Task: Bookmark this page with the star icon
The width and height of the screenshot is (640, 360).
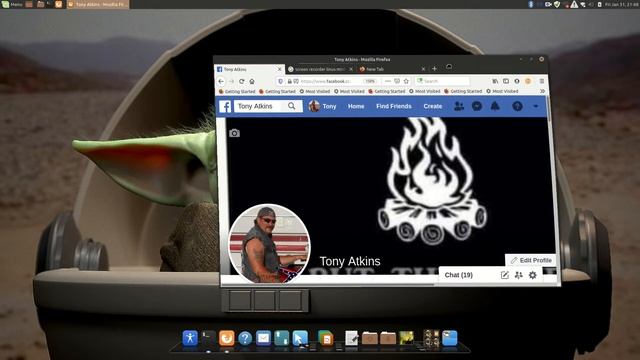Action: click(406, 81)
